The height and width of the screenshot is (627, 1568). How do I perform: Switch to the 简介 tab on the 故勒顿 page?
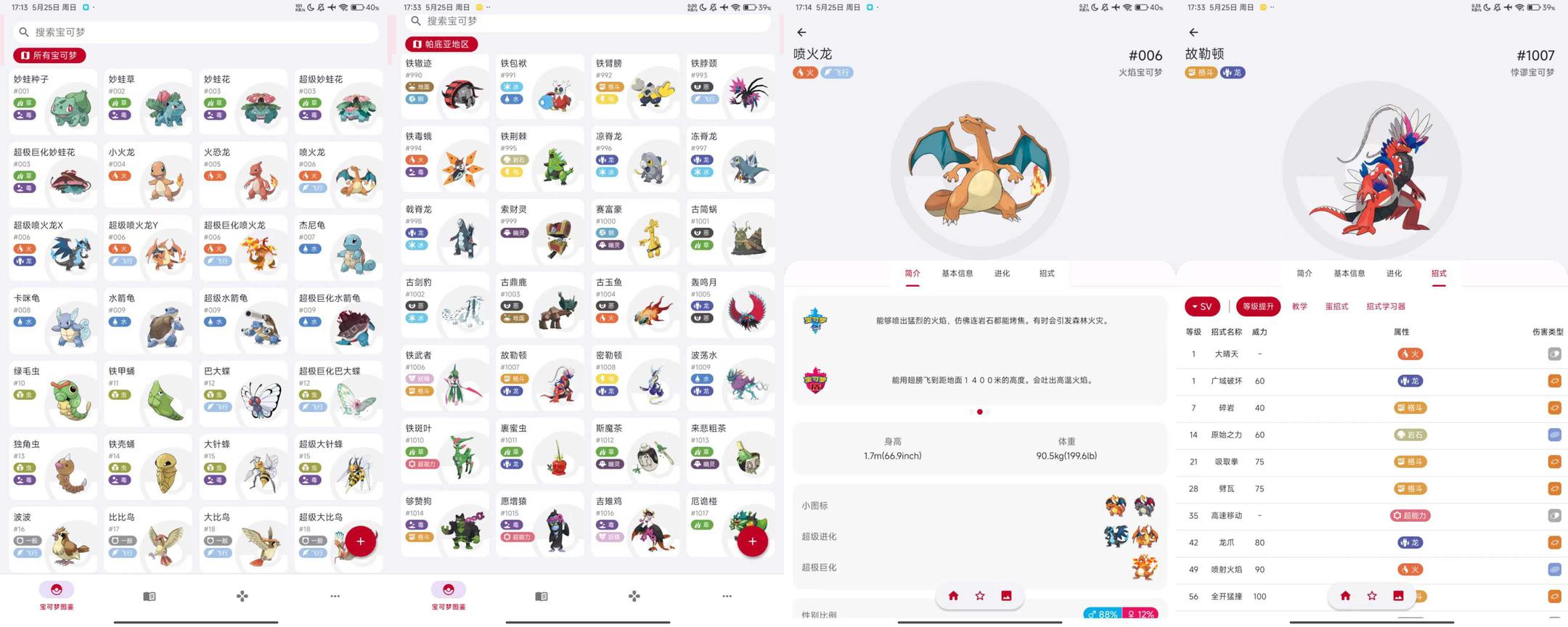click(x=1304, y=274)
